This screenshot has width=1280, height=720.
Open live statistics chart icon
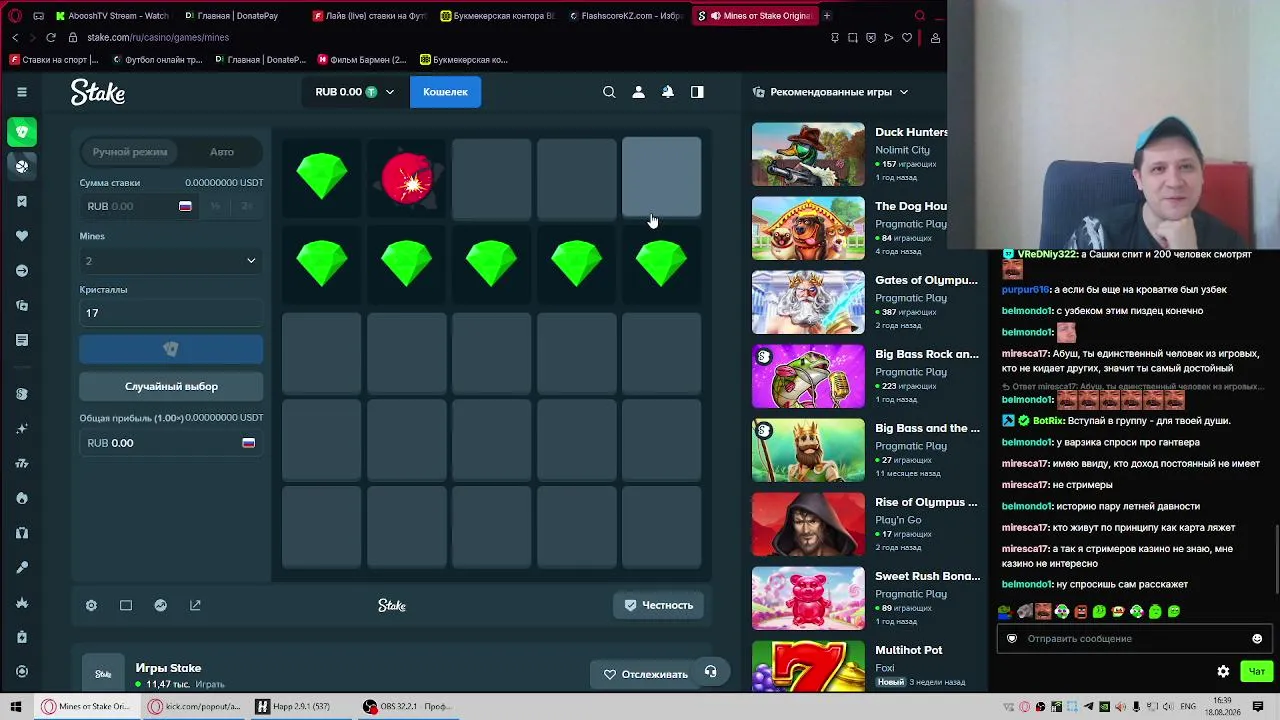(x=160, y=605)
